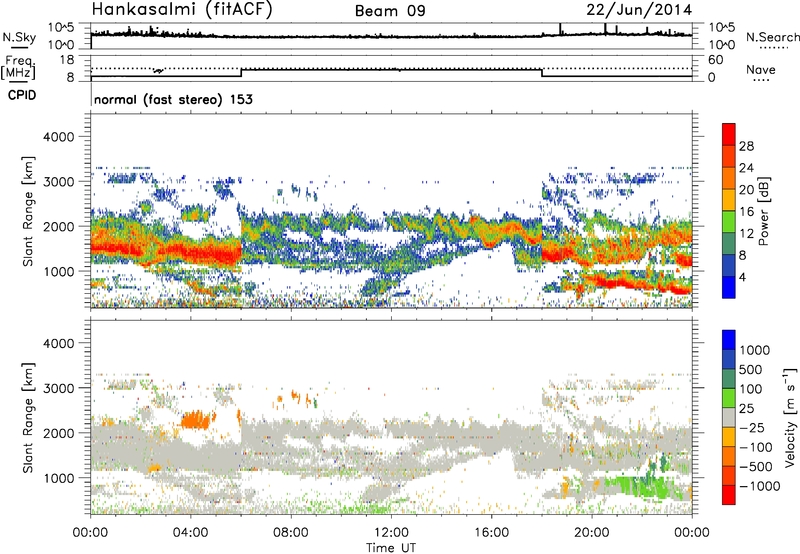Viewport: 800px width, 554px height.
Task: Select yellow 16–20 dB Power colorbar segment
Action: click(x=729, y=199)
